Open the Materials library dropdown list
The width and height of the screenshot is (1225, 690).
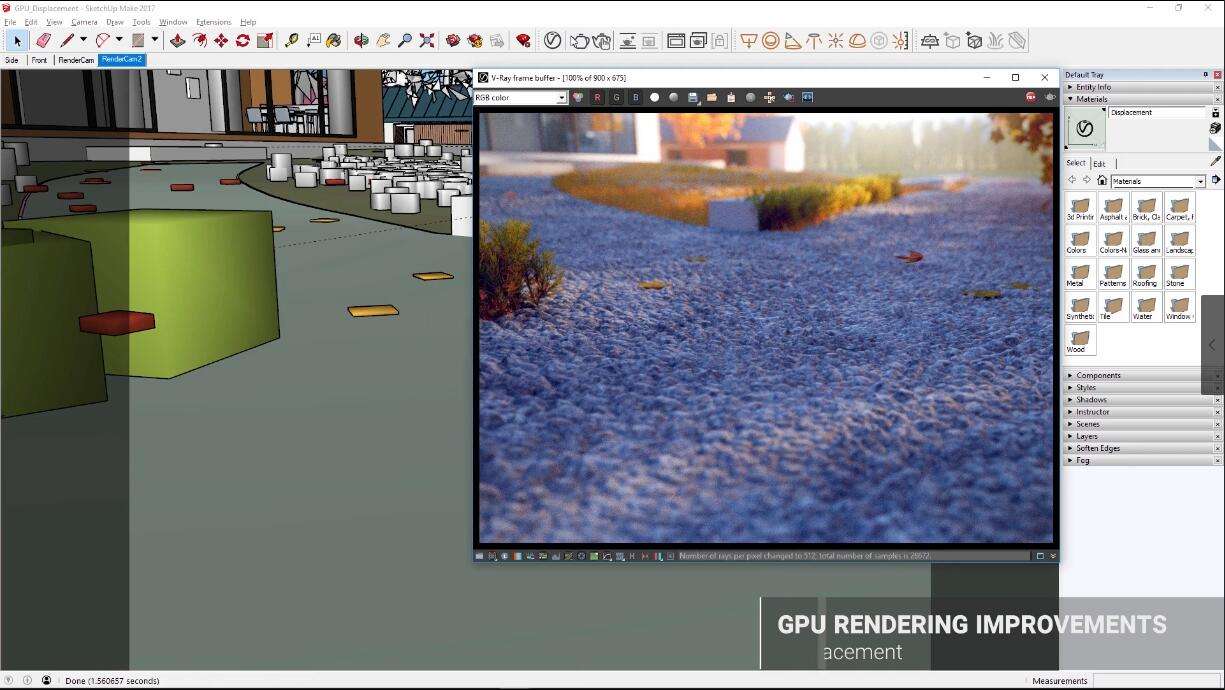pyautogui.click(x=1200, y=181)
